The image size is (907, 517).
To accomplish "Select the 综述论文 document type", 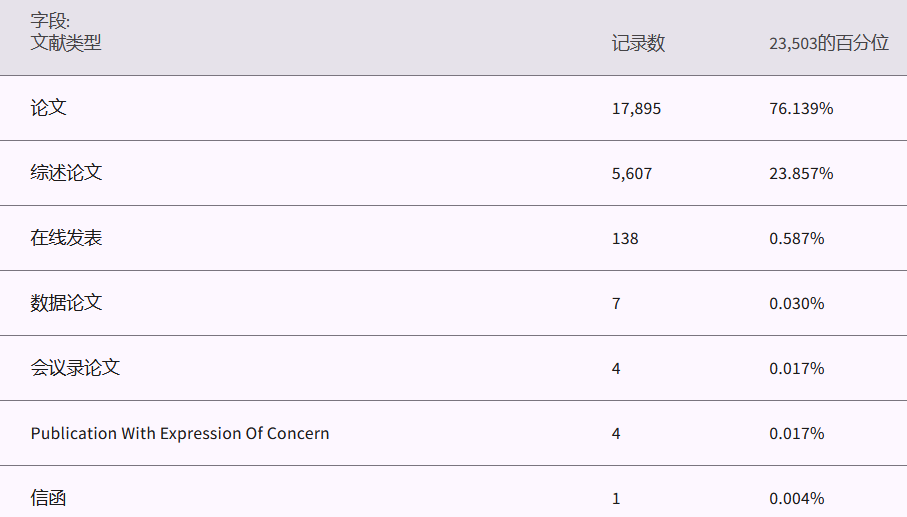I will tap(66, 172).
